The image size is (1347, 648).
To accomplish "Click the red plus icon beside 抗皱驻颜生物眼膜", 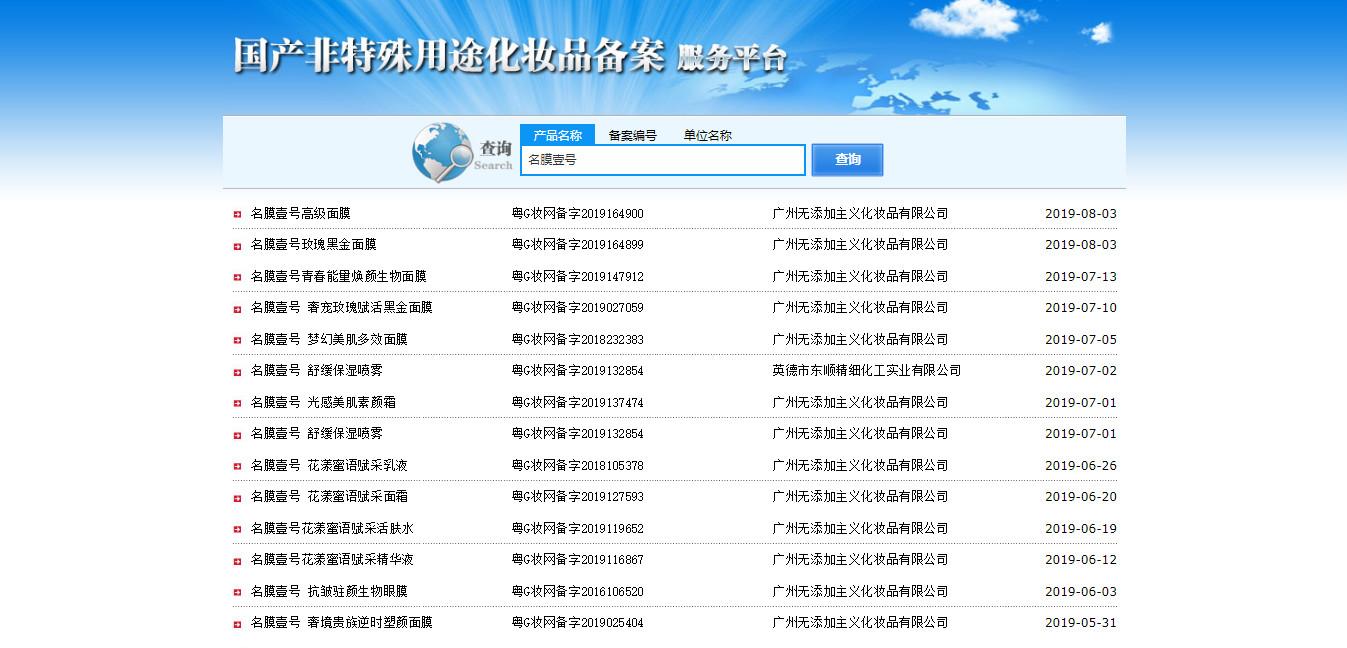I will click(238, 592).
